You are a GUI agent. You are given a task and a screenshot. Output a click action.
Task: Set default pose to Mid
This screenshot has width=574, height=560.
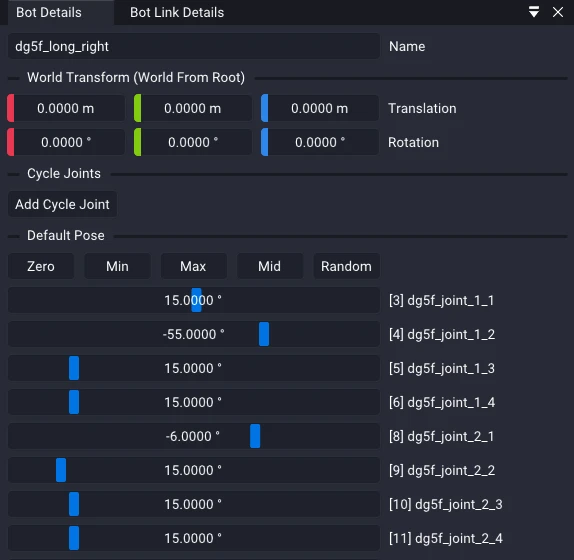pyautogui.click(x=270, y=266)
